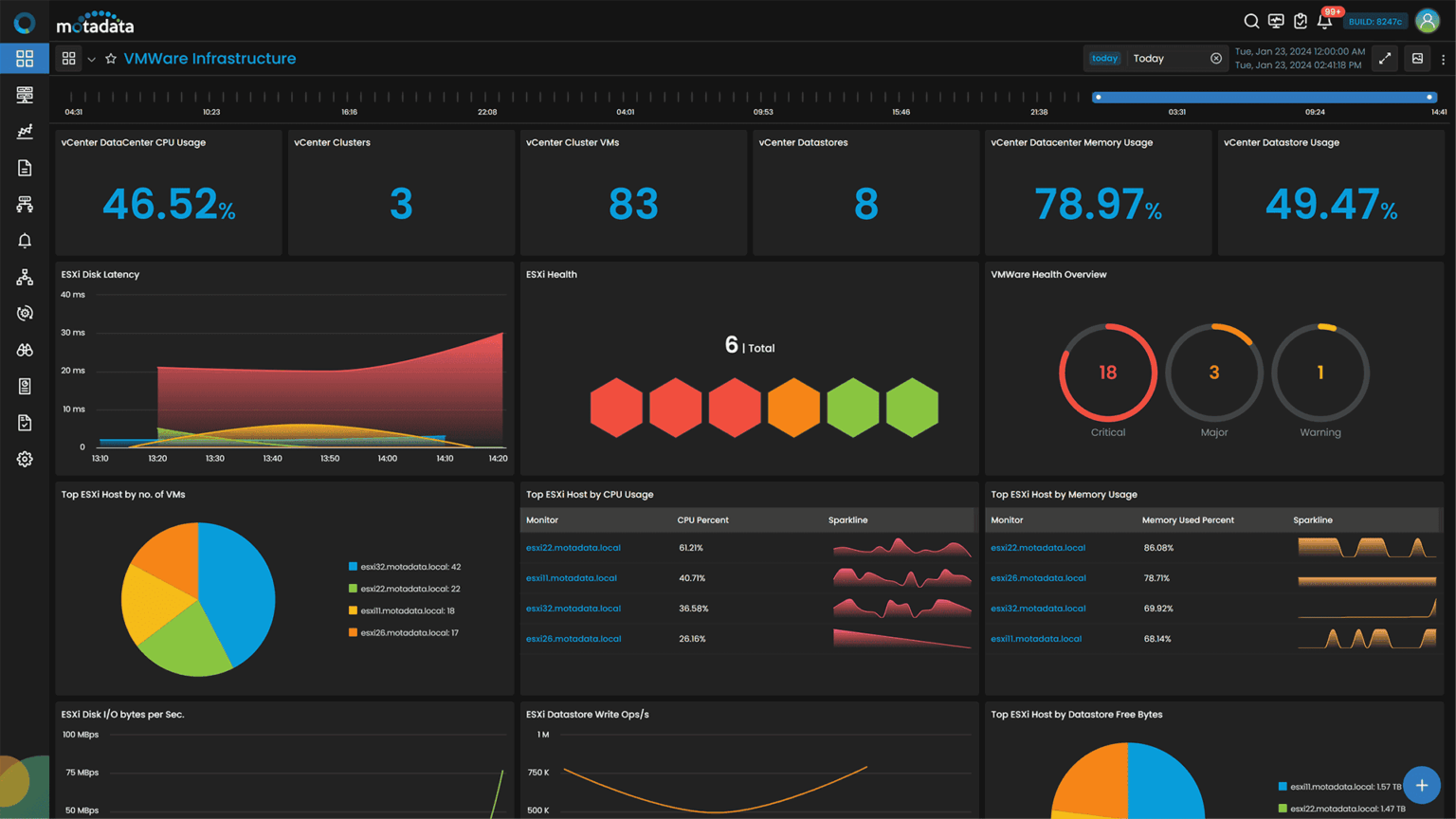Toggle esxi11.motadata.local: 18 pie legend entry
Viewport: 1456px width, 819px height.
coord(402,610)
